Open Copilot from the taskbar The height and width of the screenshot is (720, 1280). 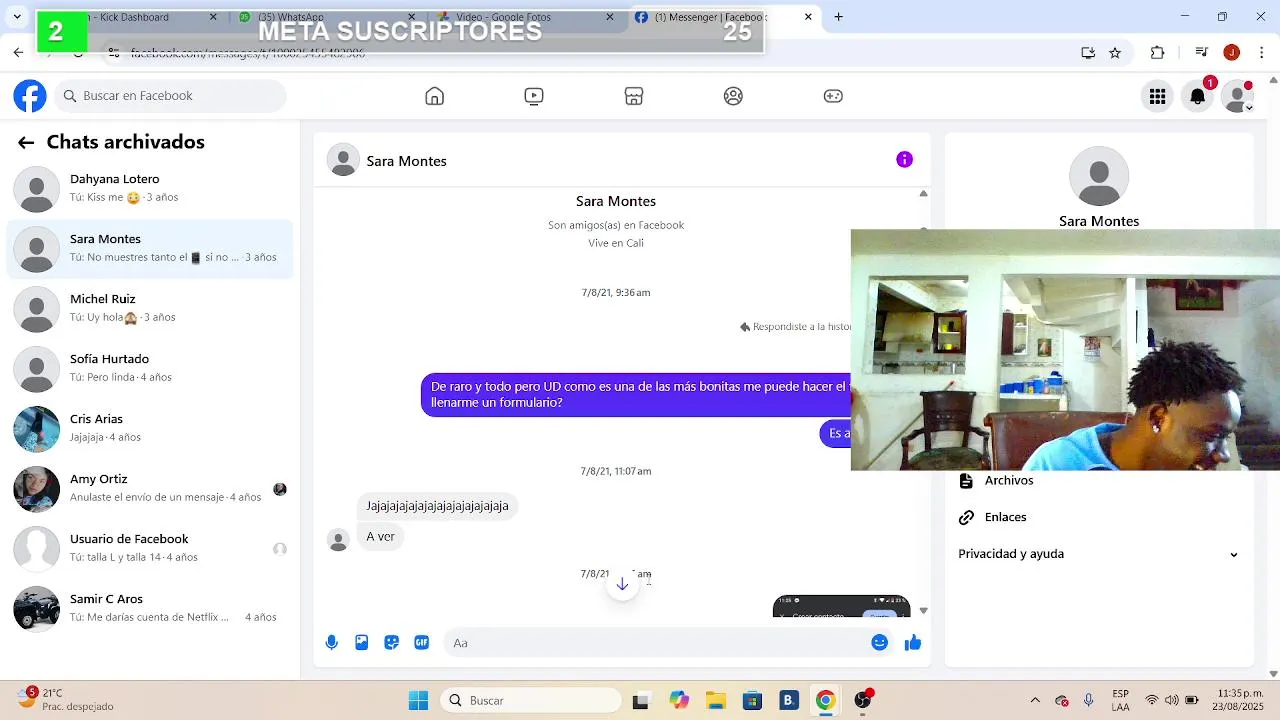tap(679, 700)
